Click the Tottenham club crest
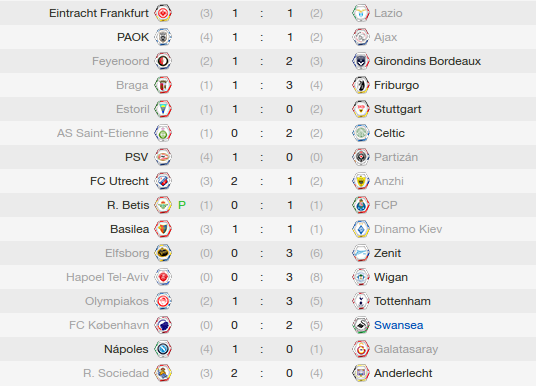The image size is (536, 386). click(361, 301)
